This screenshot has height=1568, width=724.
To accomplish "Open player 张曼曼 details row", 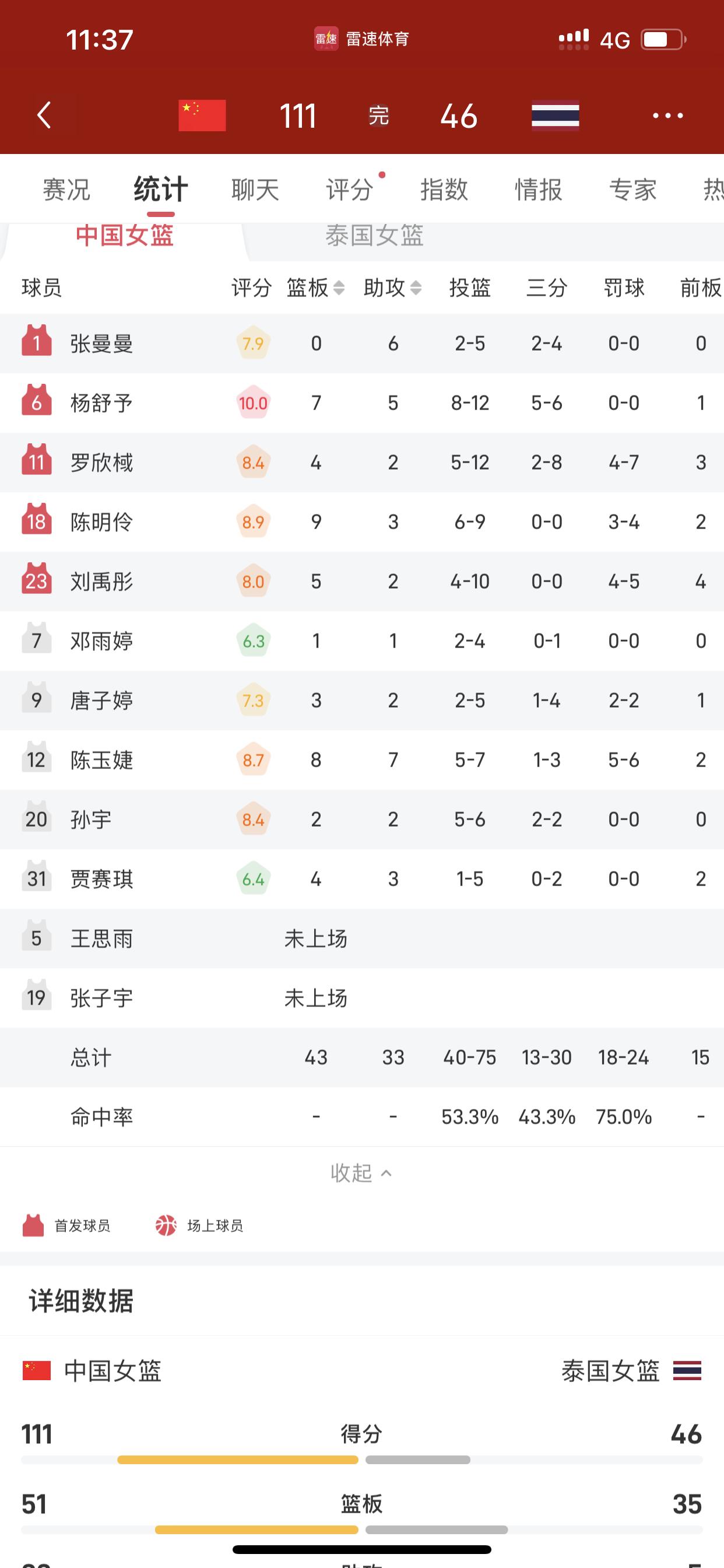I will [362, 344].
